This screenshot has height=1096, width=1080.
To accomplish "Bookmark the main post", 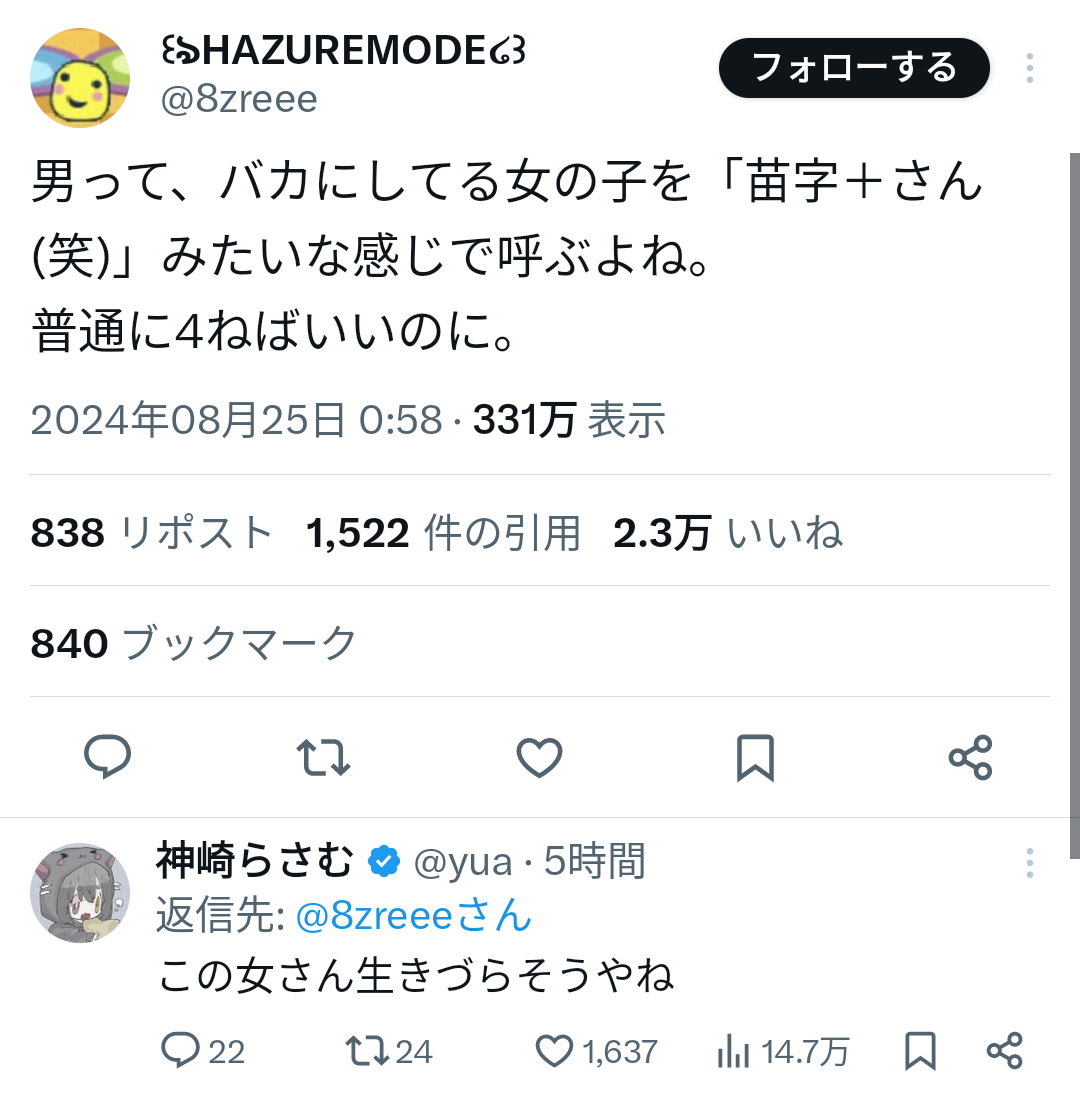I will click(x=755, y=758).
